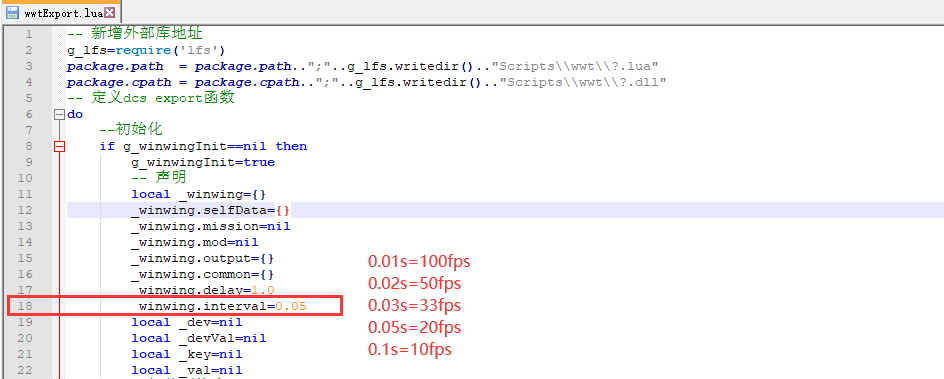Click 'local _devVal=nil' line
The image size is (944, 379).
tap(199, 338)
